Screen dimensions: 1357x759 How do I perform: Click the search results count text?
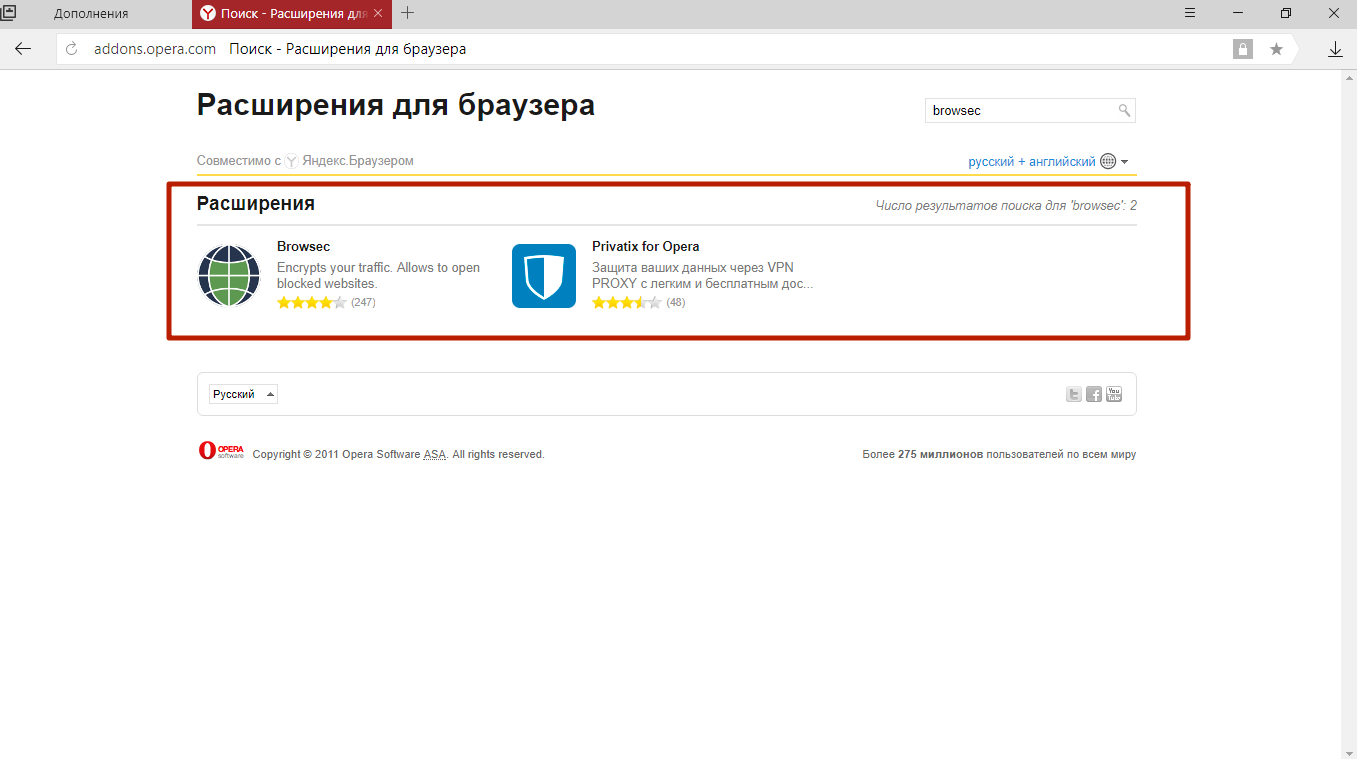(1006, 206)
